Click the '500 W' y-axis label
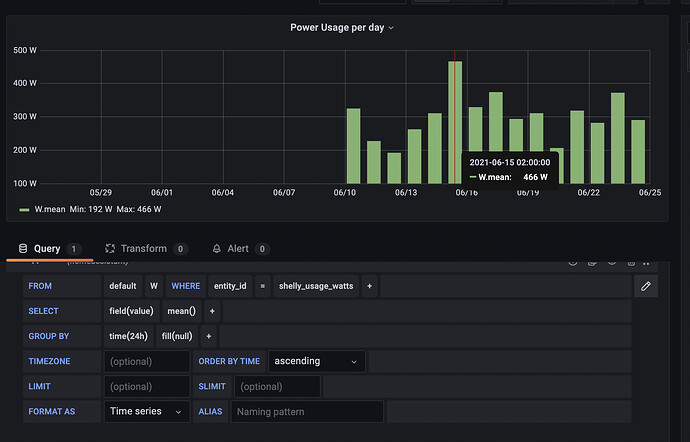 [x=25, y=50]
